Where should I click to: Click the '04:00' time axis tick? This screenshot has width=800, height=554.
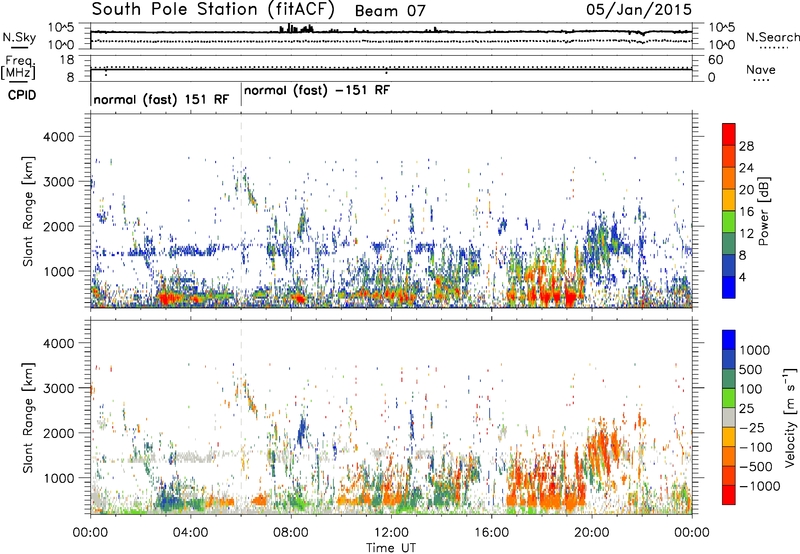191,533
